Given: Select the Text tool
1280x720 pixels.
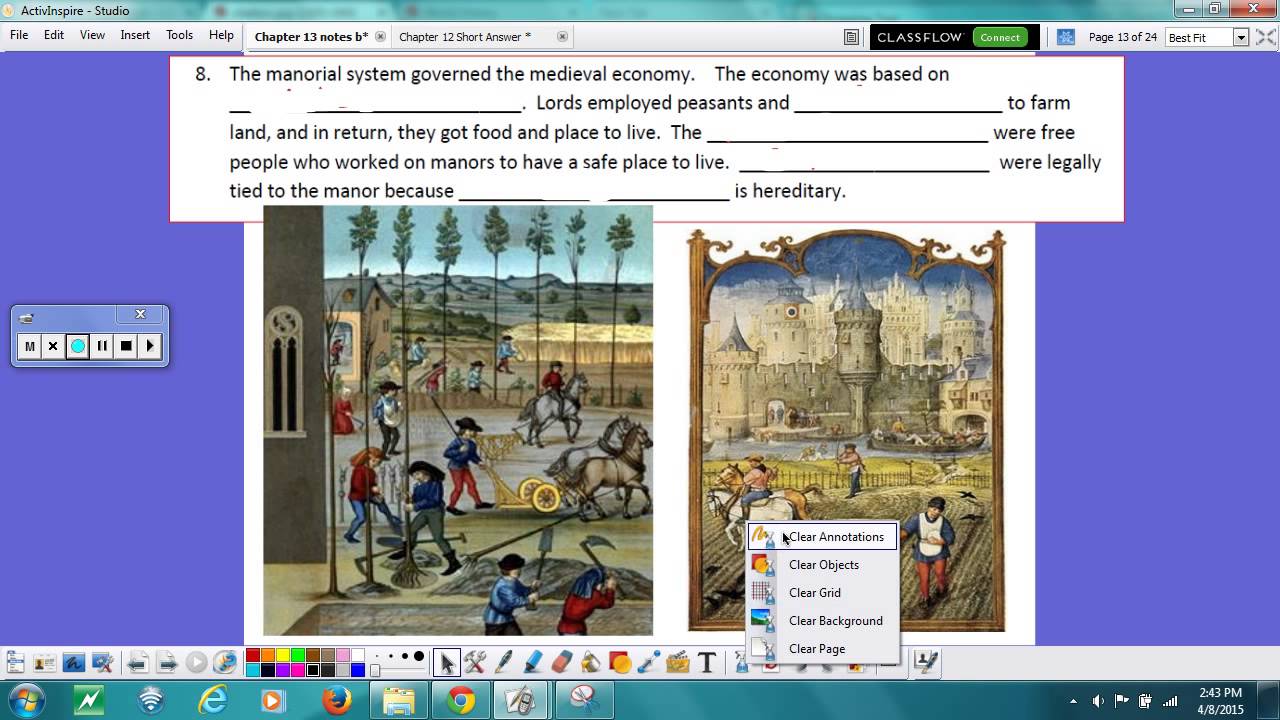Looking at the screenshot, I should coord(707,662).
